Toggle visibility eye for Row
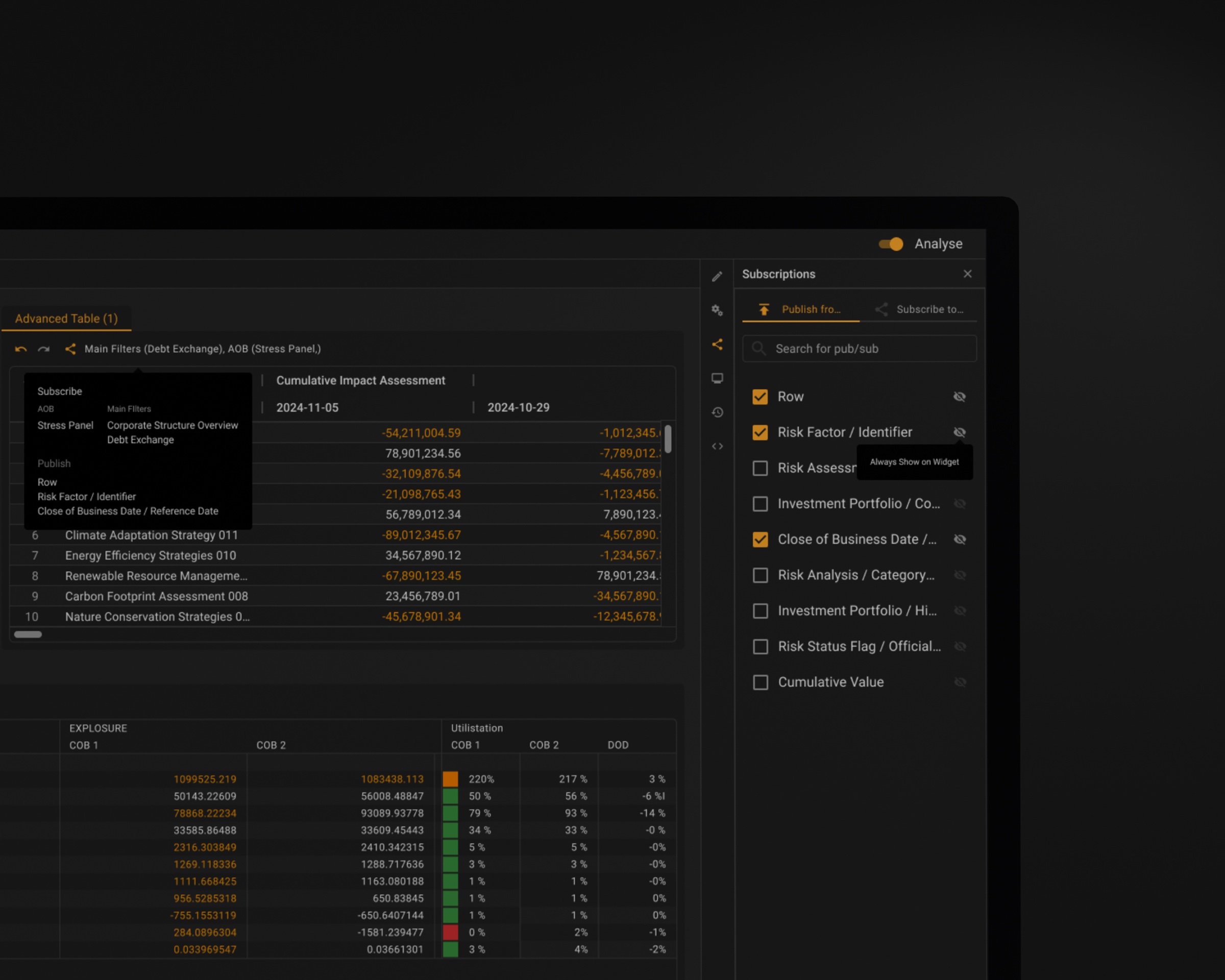This screenshot has height=980, width=1225. pos(960,397)
